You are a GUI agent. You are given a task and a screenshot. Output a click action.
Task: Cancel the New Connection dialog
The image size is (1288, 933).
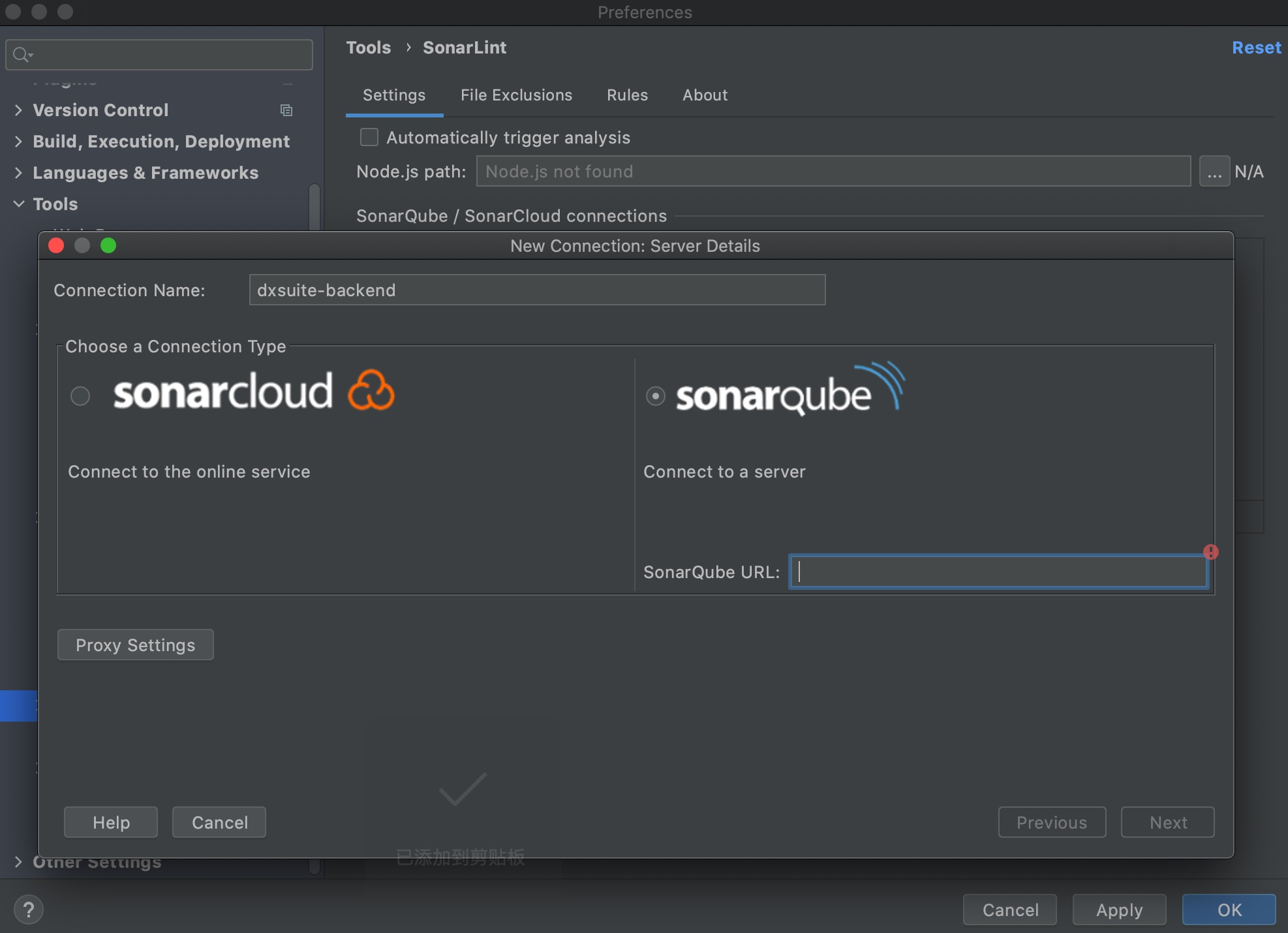(219, 822)
